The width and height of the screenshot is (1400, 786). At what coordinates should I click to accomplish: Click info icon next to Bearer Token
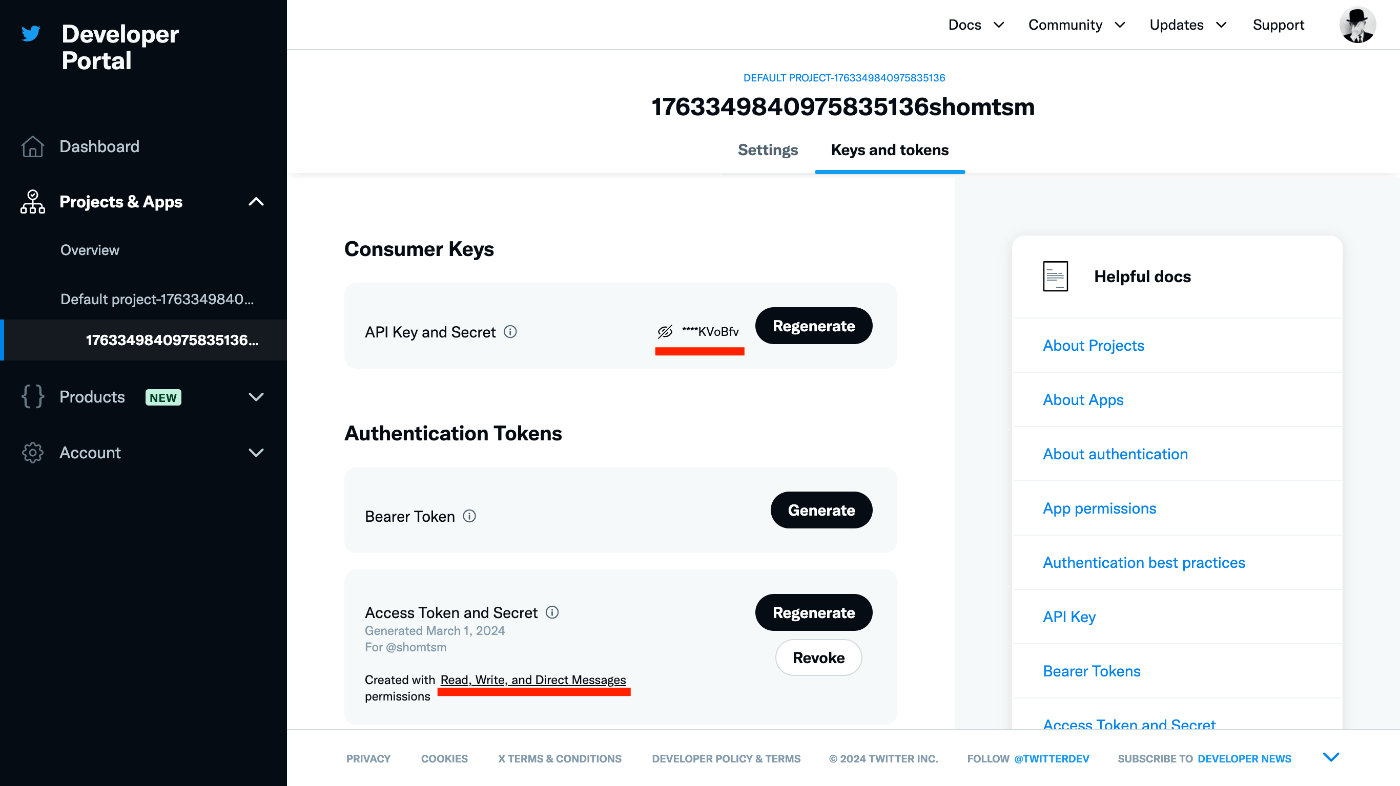pyautogui.click(x=469, y=516)
